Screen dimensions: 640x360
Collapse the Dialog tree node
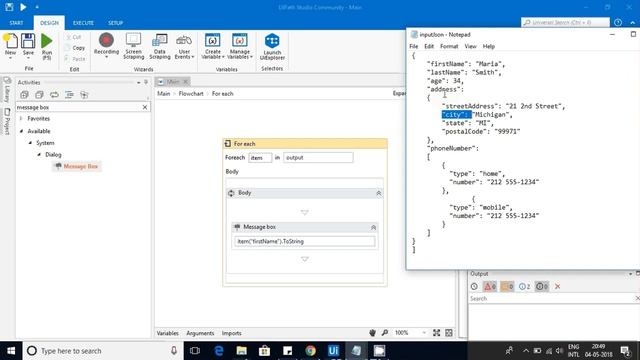point(39,155)
